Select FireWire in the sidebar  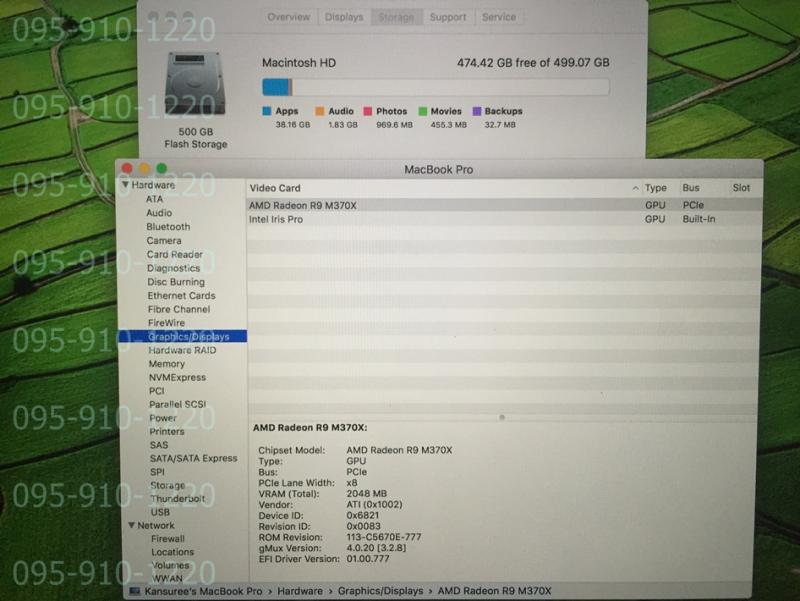[x=166, y=323]
